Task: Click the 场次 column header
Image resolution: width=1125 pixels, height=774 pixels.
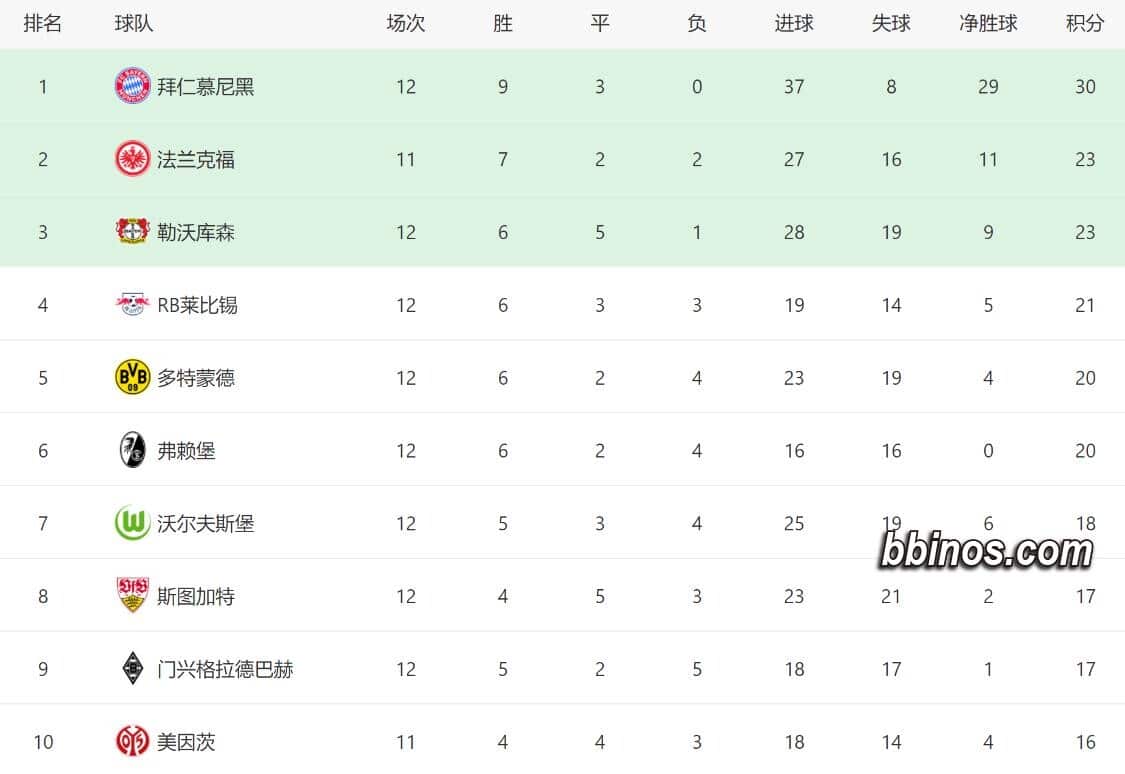Action: (x=406, y=23)
